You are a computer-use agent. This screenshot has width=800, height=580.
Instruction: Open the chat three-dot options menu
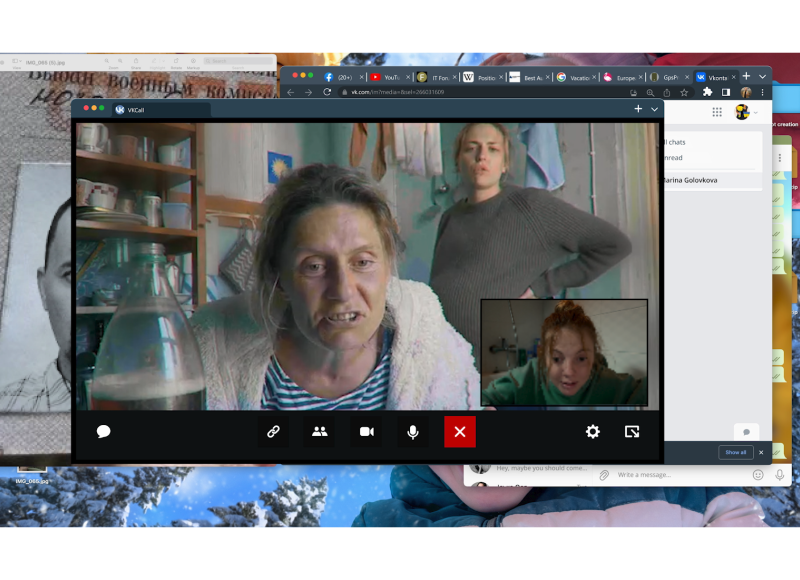[x=780, y=158]
